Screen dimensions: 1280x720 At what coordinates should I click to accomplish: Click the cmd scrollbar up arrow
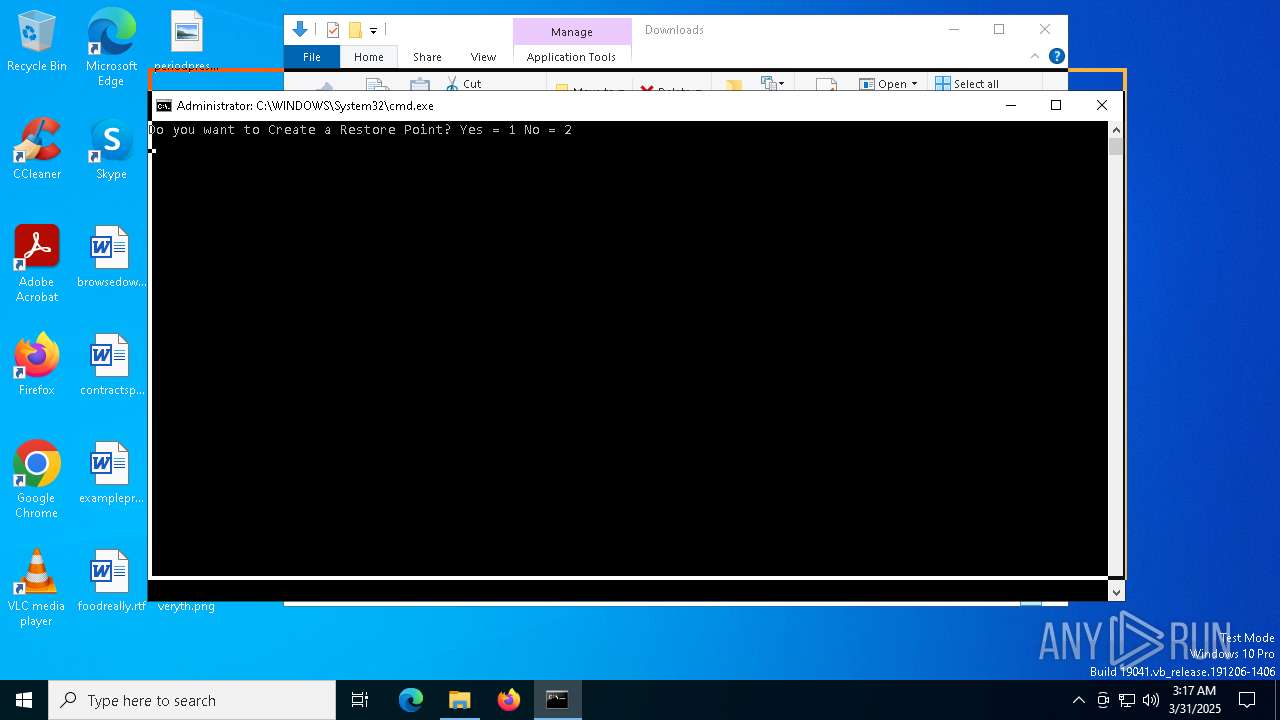(1116, 130)
